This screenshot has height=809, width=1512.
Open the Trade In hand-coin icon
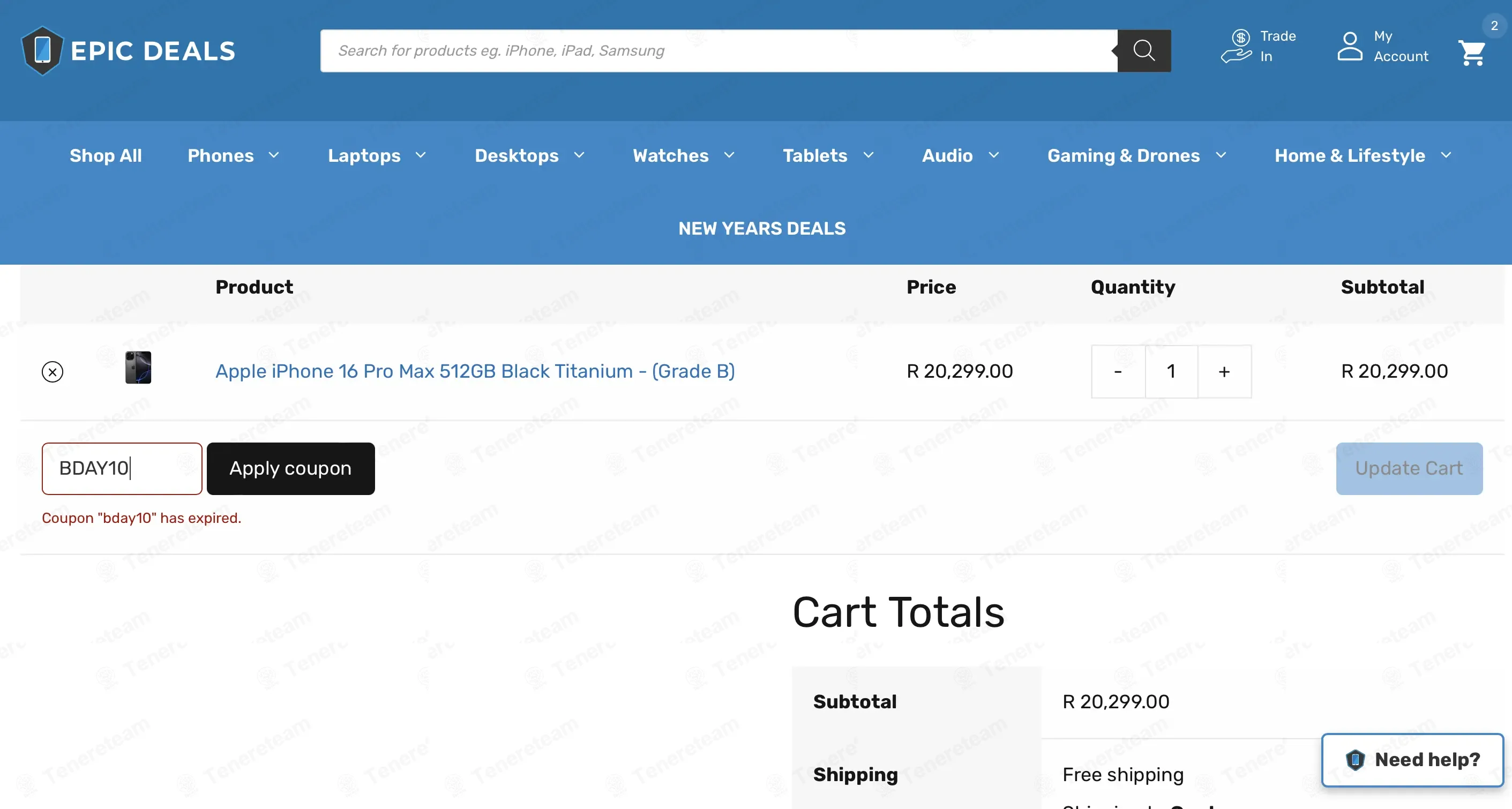1237,47
